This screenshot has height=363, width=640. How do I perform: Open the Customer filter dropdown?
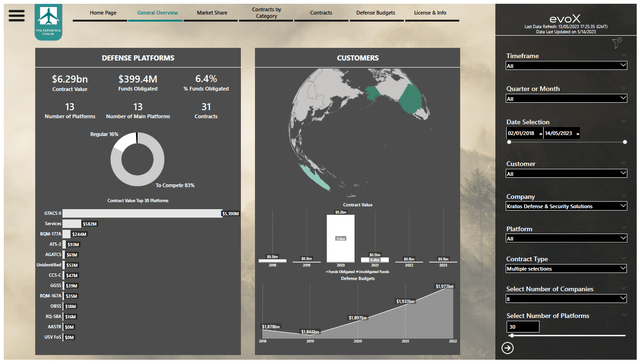(566, 174)
